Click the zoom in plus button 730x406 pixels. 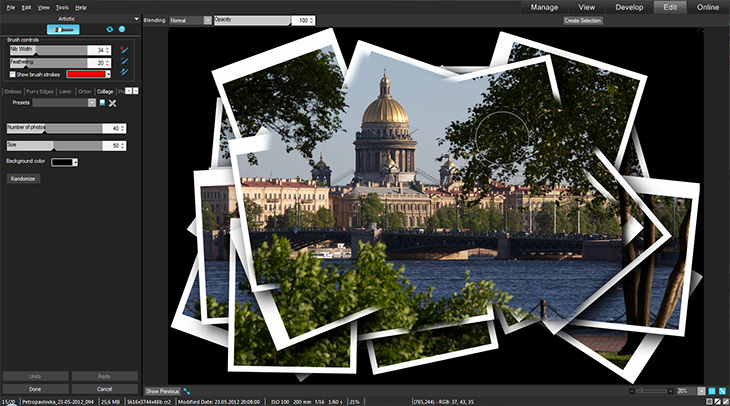click(x=670, y=391)
